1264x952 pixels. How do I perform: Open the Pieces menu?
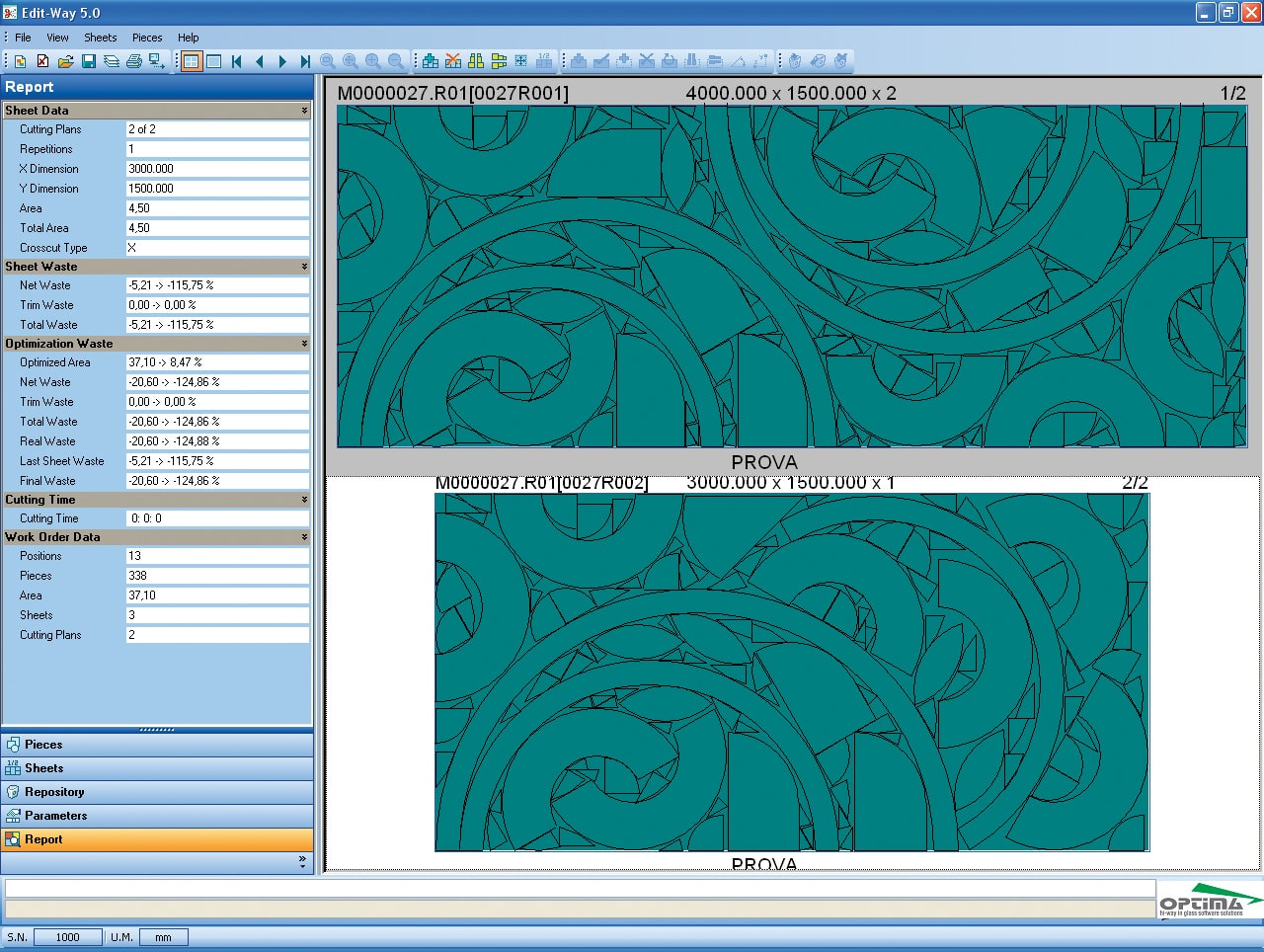pos(147,38)
